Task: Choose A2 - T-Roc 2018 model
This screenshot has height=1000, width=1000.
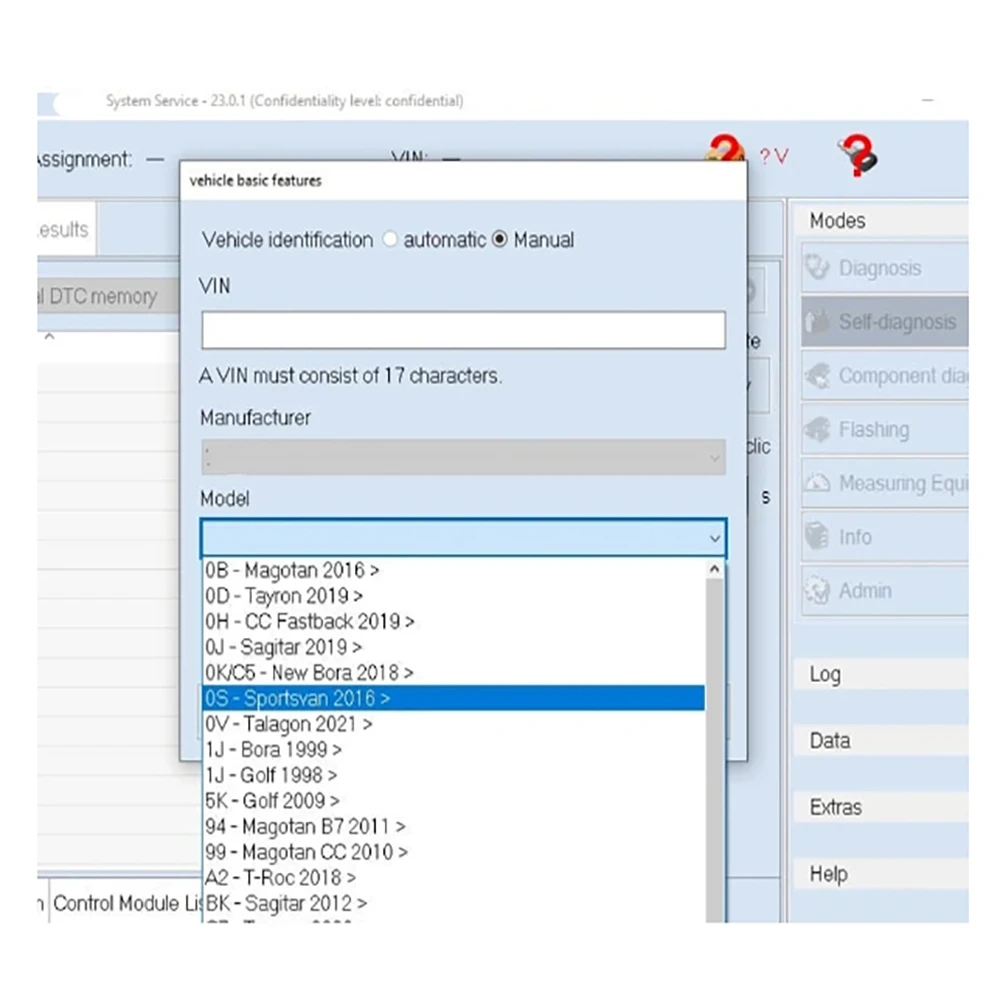Action: pyautogui.click(x=453, y=878)
